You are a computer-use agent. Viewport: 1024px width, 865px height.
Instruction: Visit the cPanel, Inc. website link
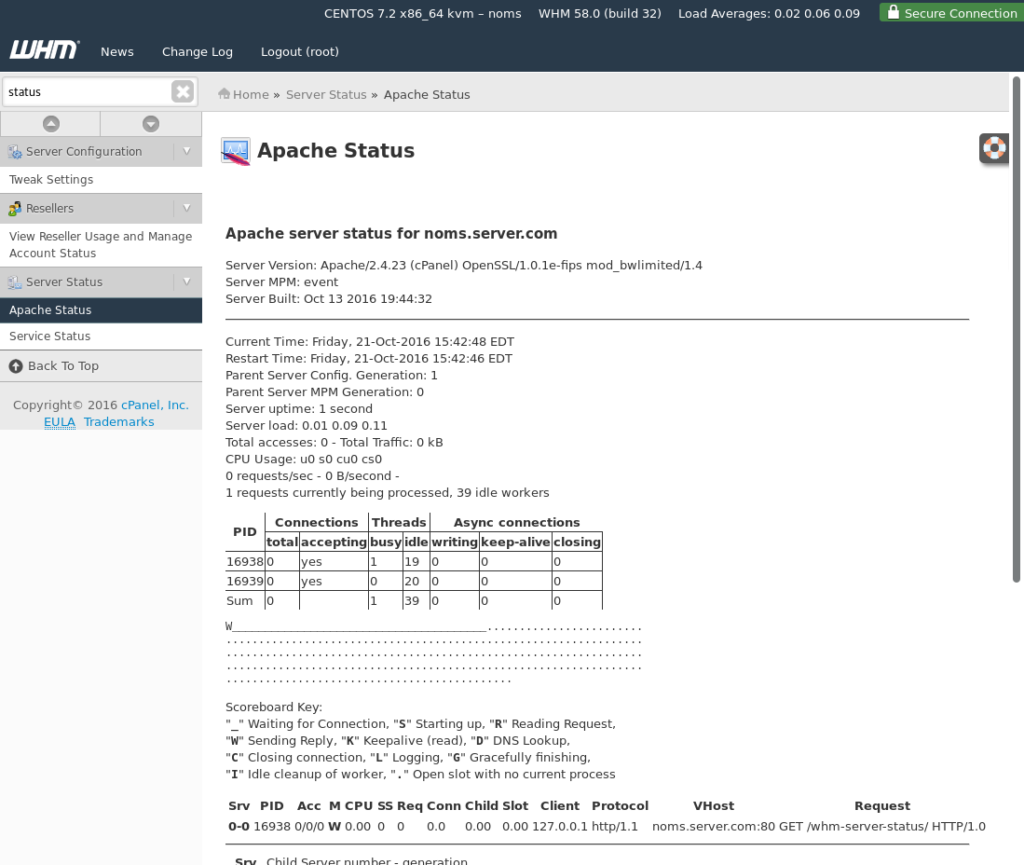(154, 405)
